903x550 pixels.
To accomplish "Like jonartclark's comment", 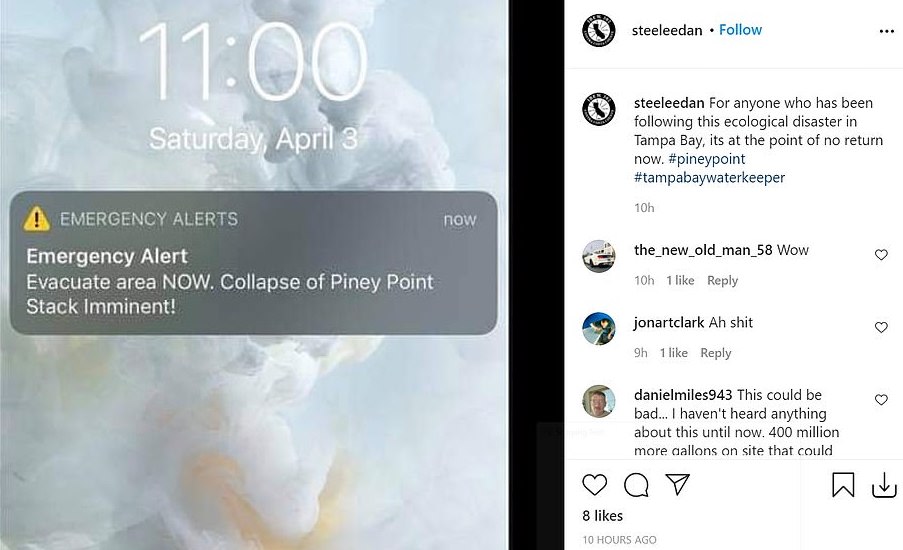I will coord(881,328).
